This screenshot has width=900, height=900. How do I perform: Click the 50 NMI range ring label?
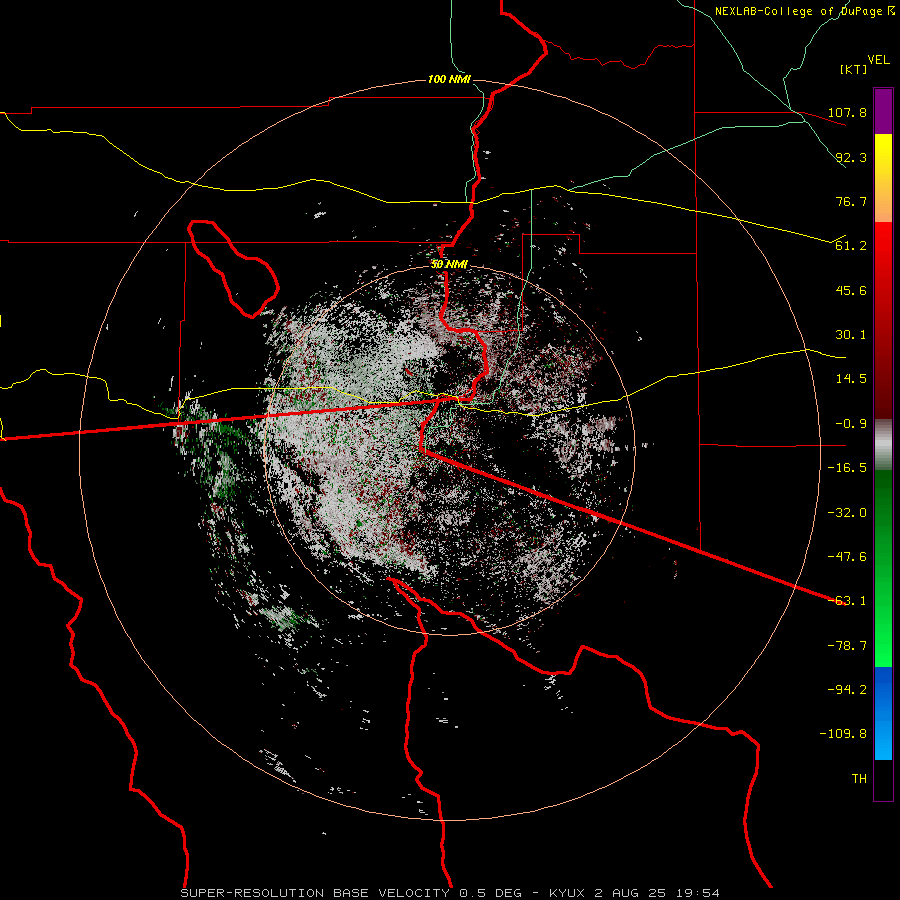pyautogui.click(x=449, y=264)
